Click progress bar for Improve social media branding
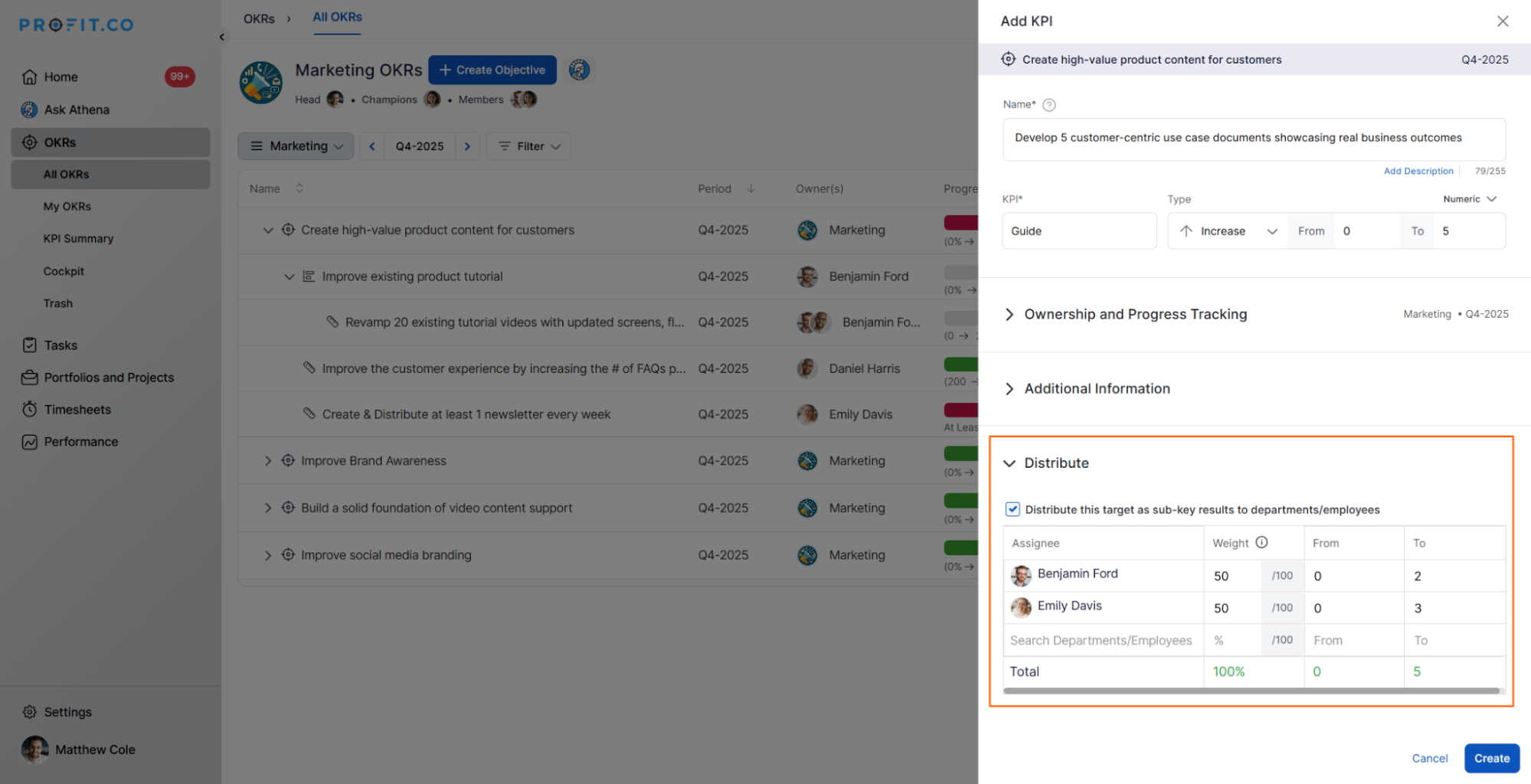Screen dimensions: 1531x784 (x=961, y=547)
